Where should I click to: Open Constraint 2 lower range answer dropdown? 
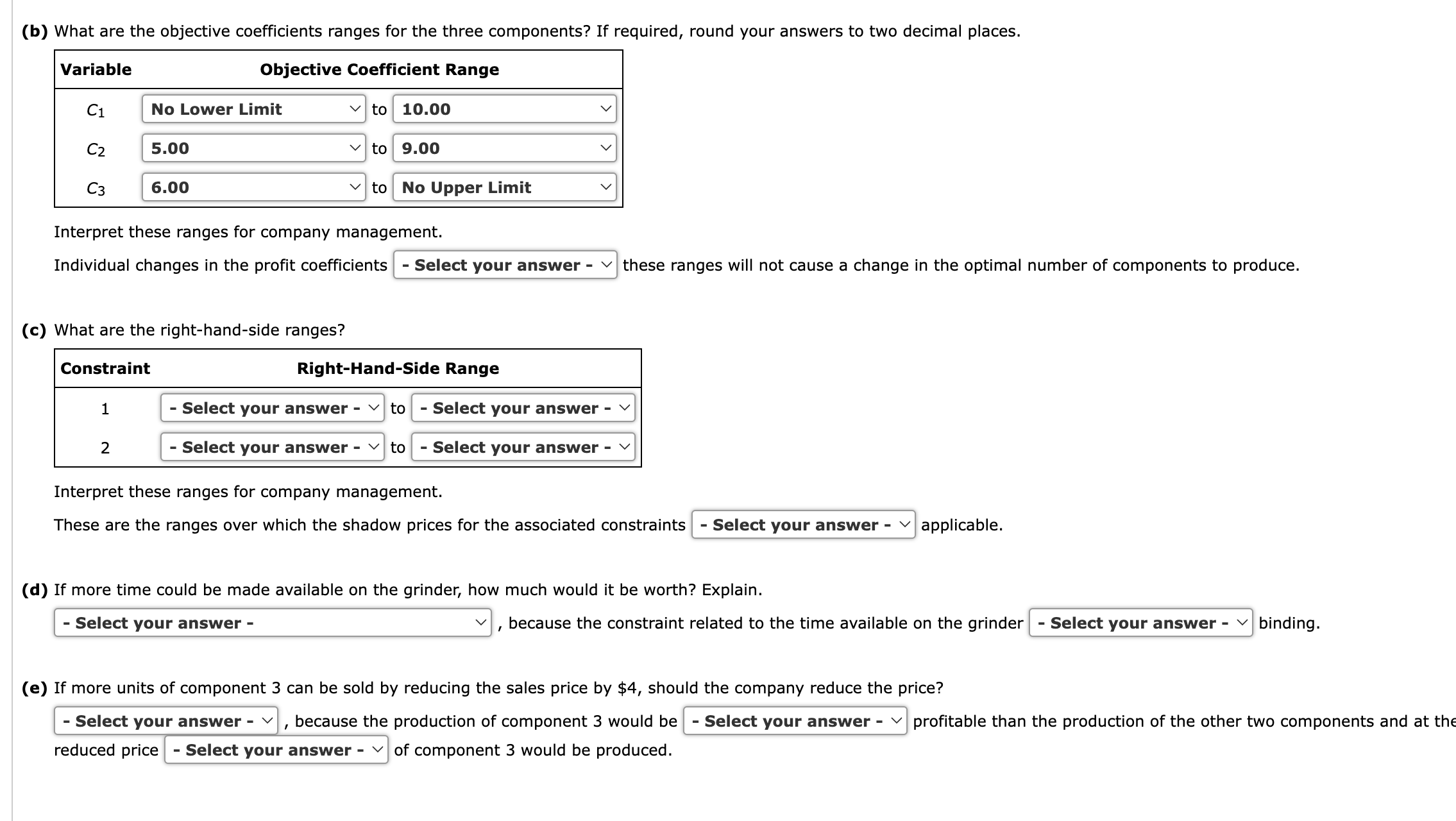[273, 447]
